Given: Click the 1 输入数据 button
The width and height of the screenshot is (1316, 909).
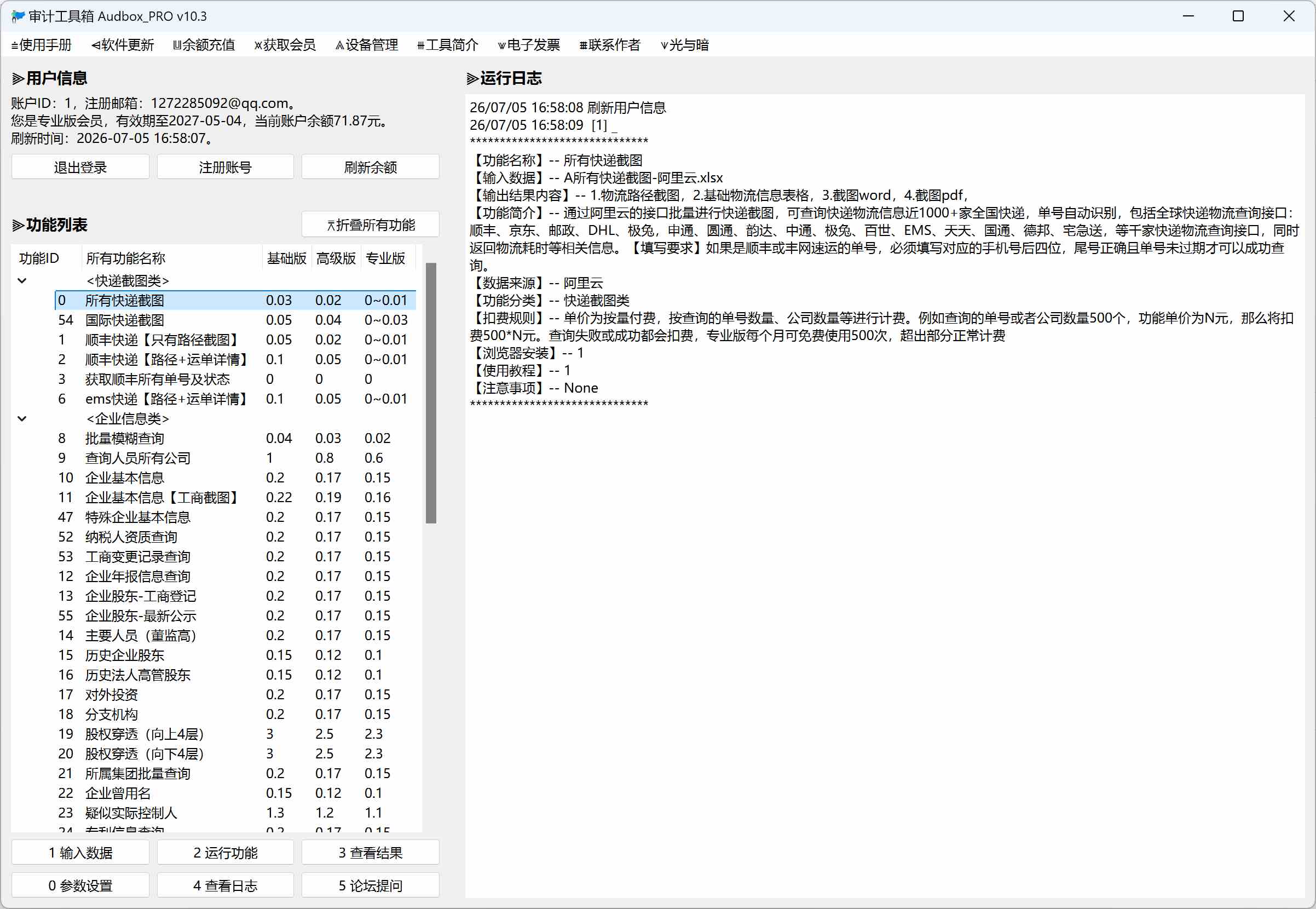Looking at the screenshot, I should coord(80,853).
